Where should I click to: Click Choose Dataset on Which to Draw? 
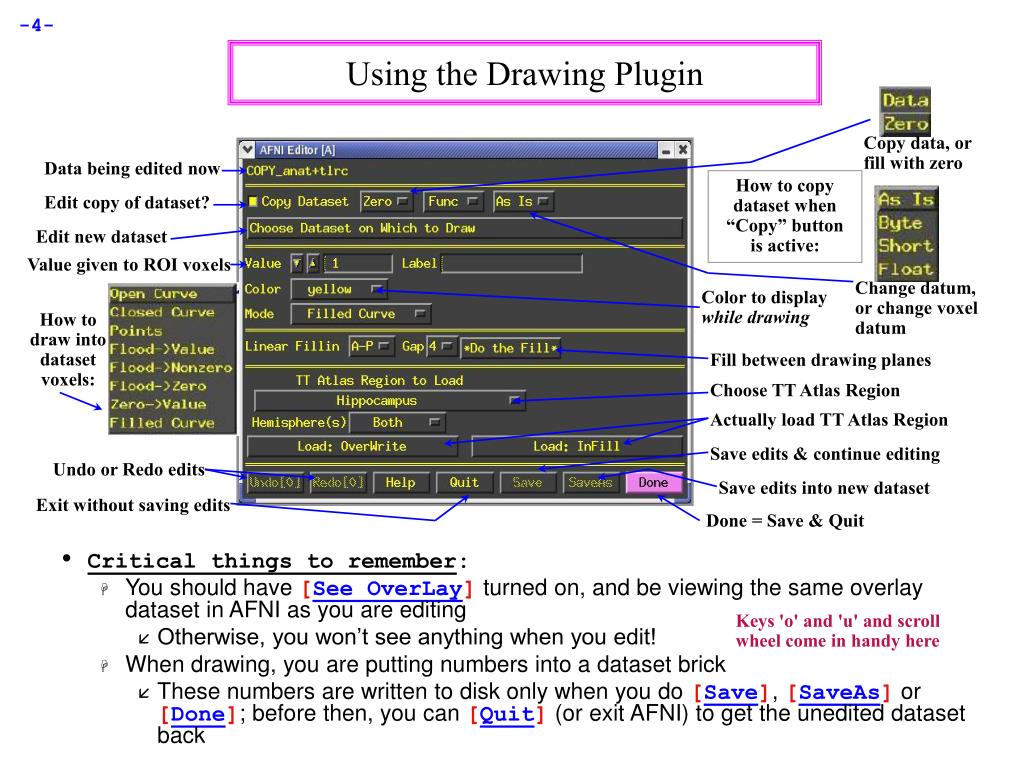click(x=464, y=229)
